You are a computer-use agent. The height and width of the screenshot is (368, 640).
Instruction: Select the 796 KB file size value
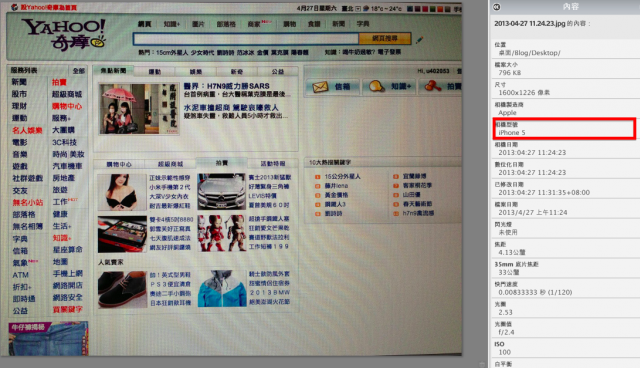point(509,73)
